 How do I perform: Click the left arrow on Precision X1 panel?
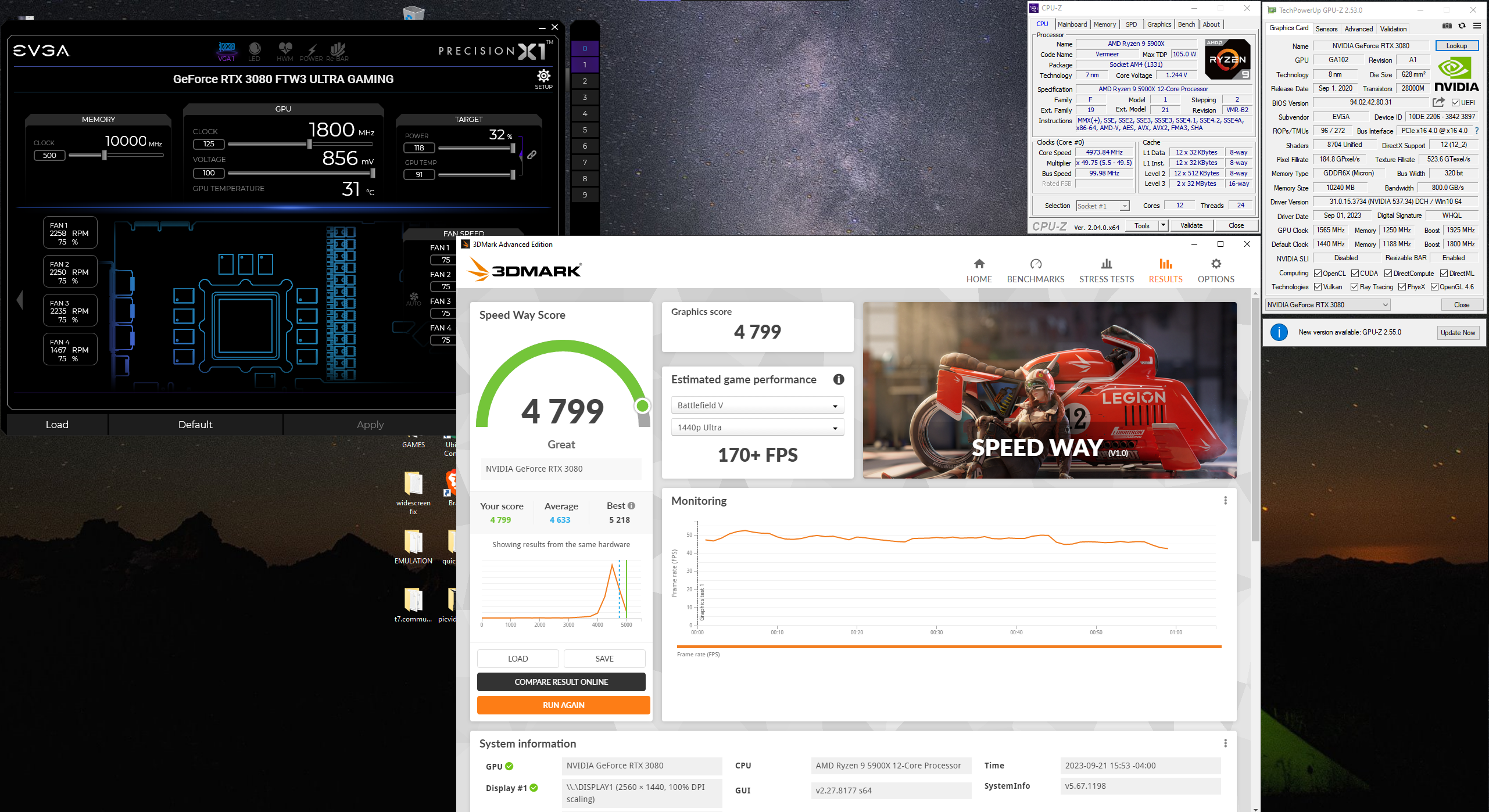(20, 300)
